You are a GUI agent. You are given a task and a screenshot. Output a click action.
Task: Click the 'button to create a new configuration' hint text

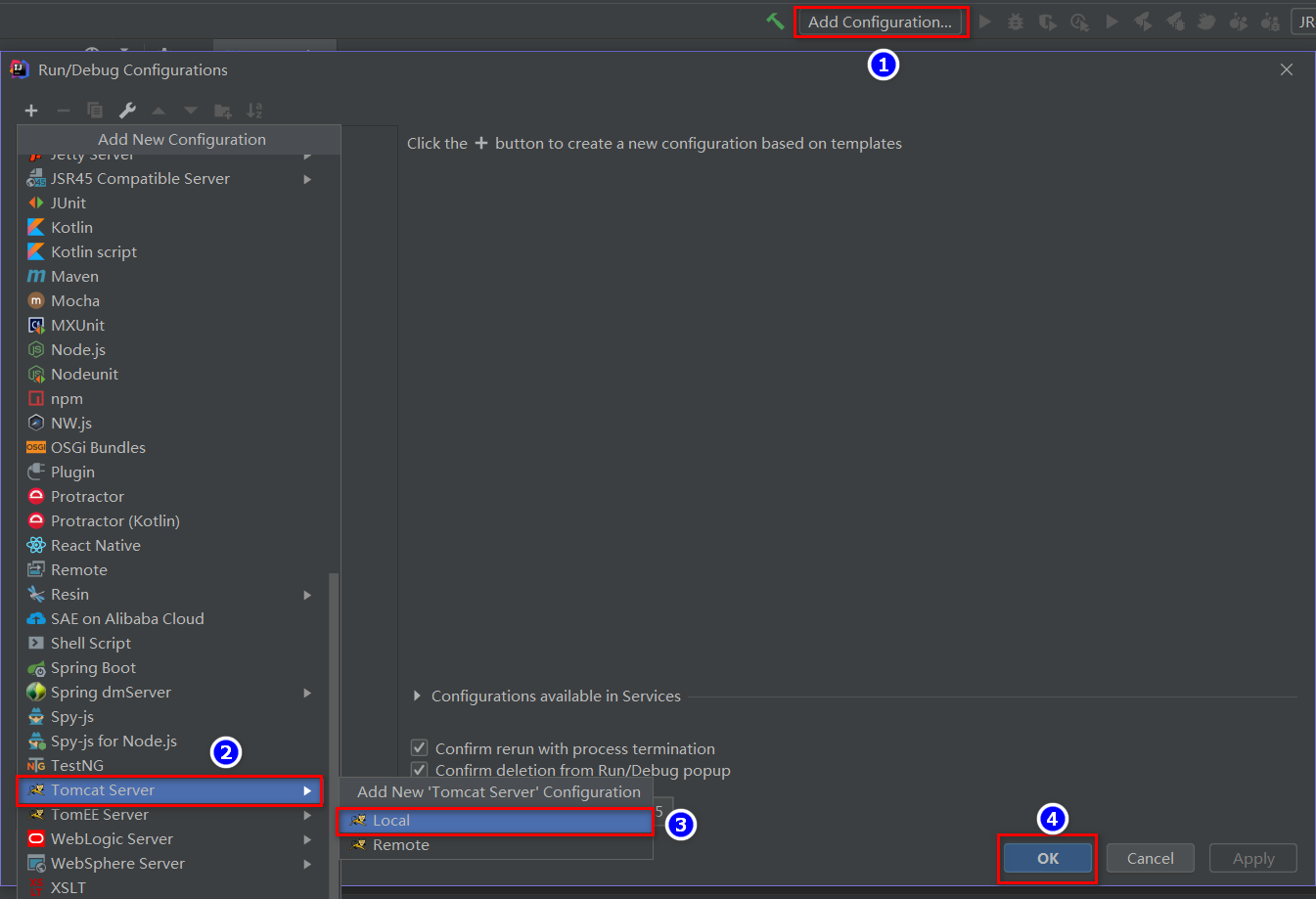click(699, 143)
